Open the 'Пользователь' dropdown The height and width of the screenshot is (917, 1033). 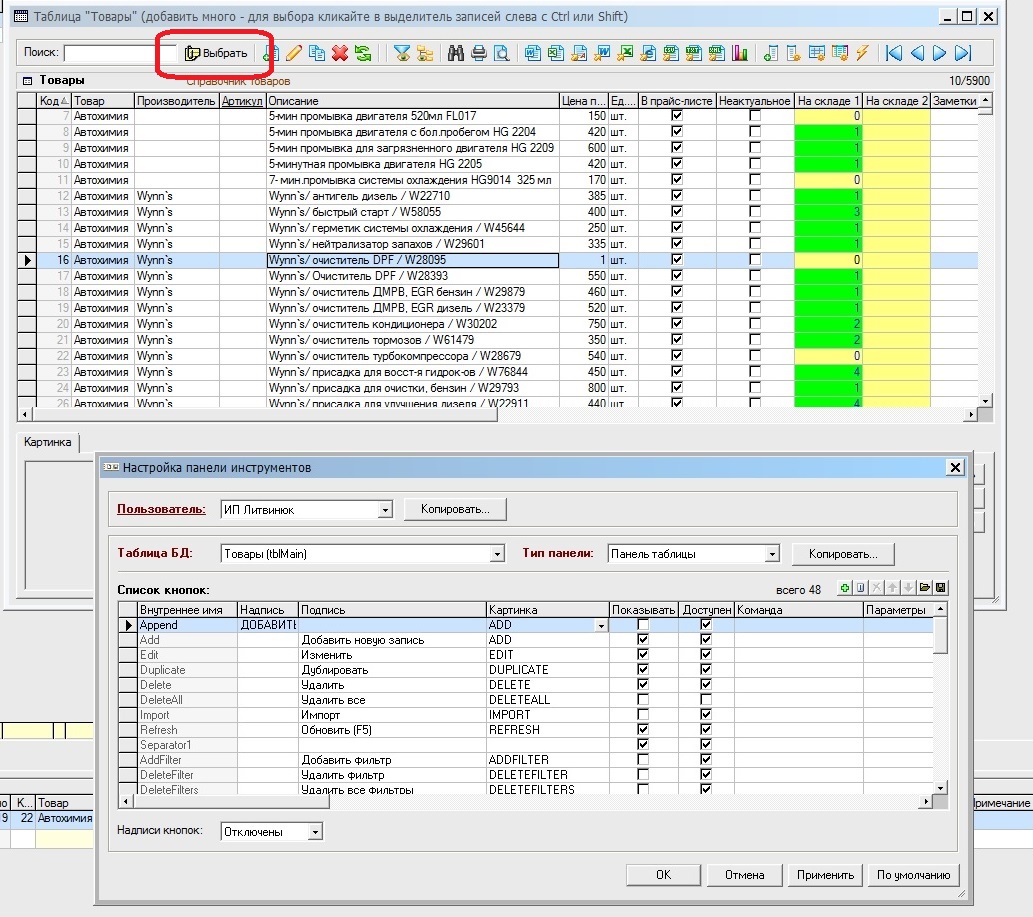(x=385, y=510)
